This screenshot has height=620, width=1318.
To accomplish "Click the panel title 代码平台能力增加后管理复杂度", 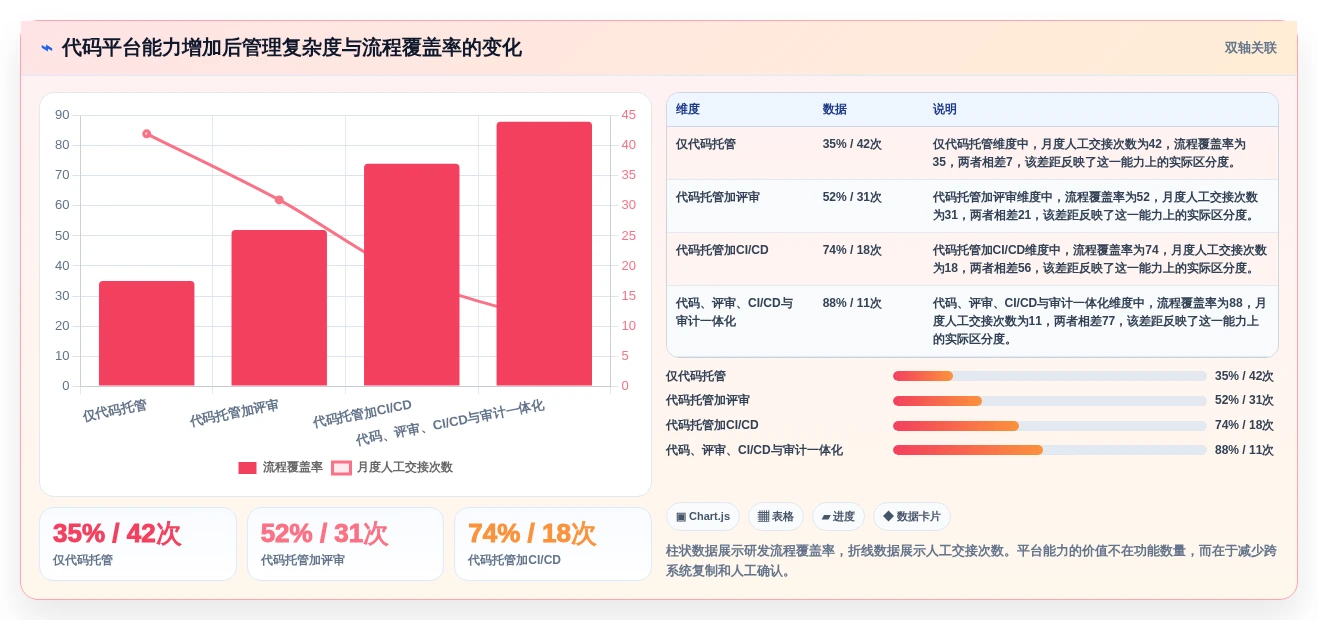I will coord(291,48).
